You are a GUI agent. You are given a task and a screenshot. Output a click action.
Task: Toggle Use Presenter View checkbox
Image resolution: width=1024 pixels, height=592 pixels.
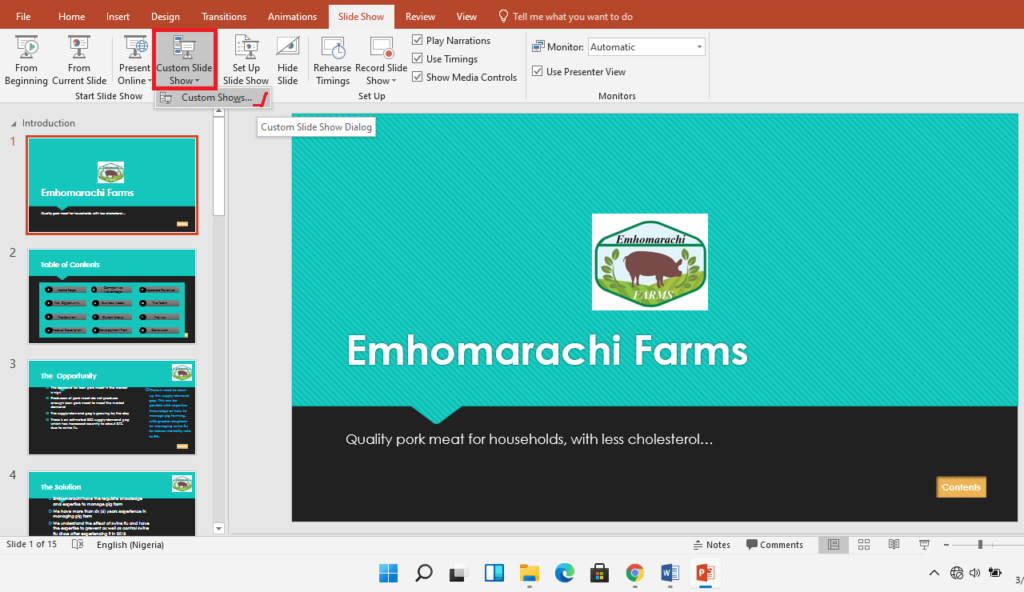click(537, 71)
